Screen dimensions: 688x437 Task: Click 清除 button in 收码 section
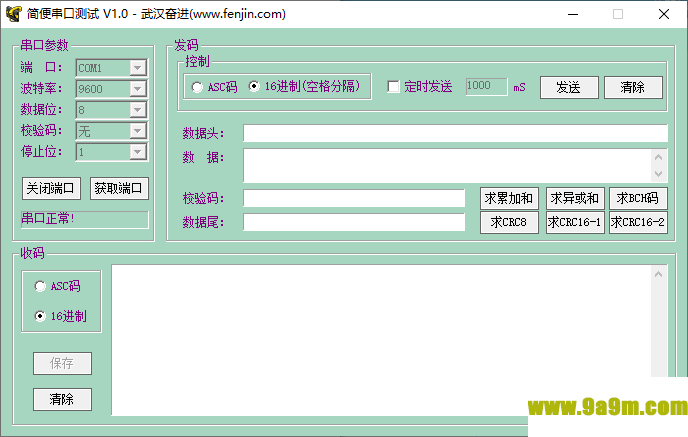click(62, 399)
